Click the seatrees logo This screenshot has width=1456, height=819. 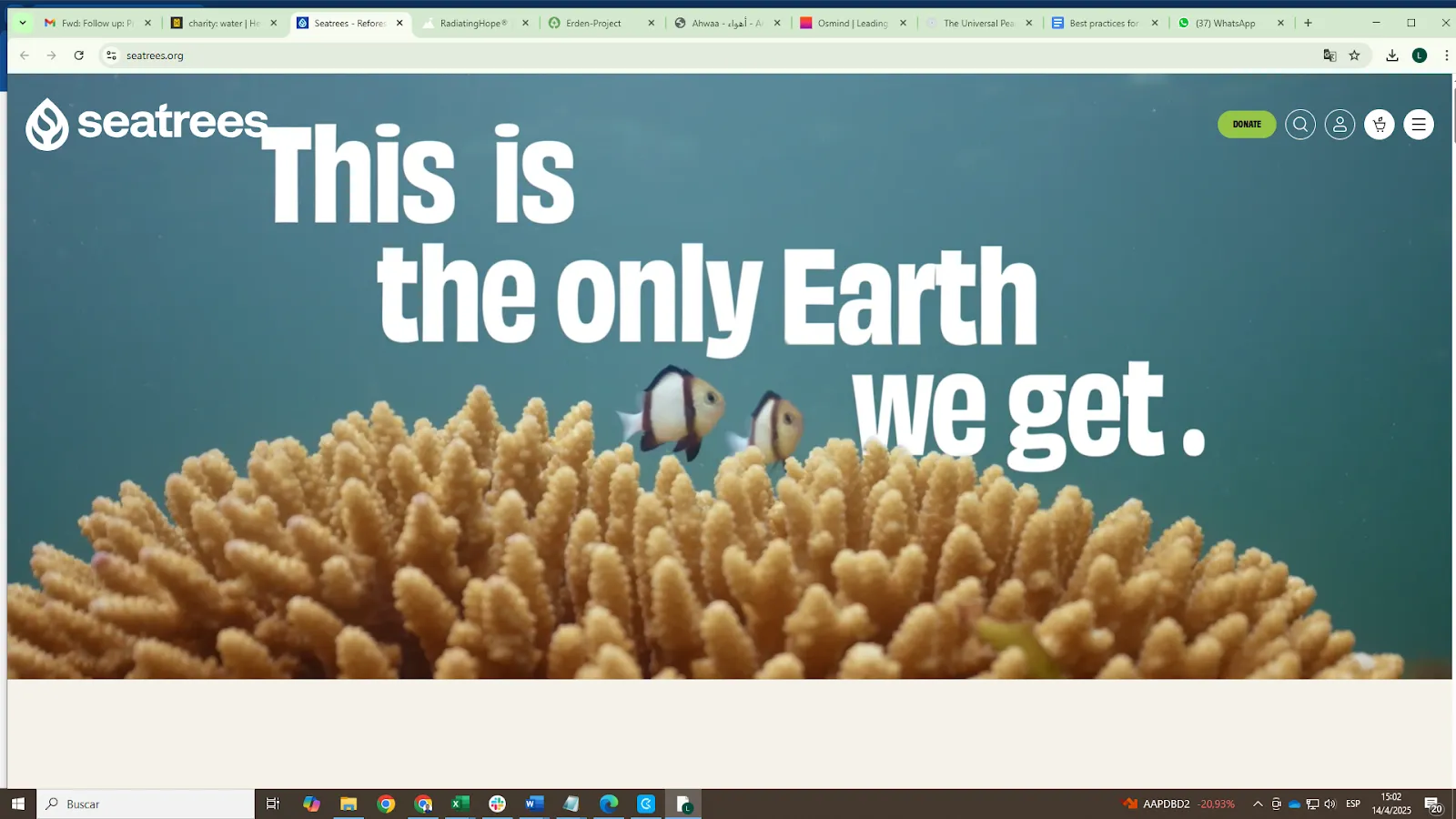(147, 124)
